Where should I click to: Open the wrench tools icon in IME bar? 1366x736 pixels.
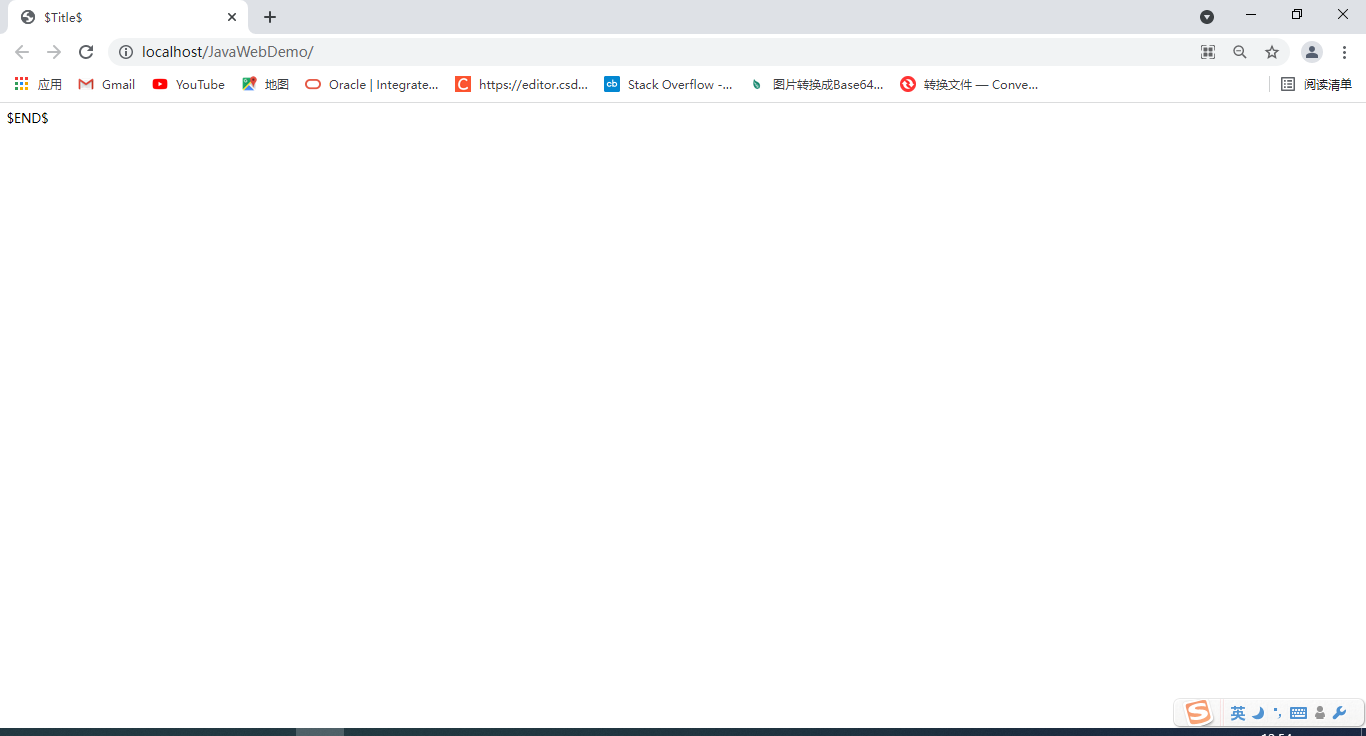[x=1340, y=713]
